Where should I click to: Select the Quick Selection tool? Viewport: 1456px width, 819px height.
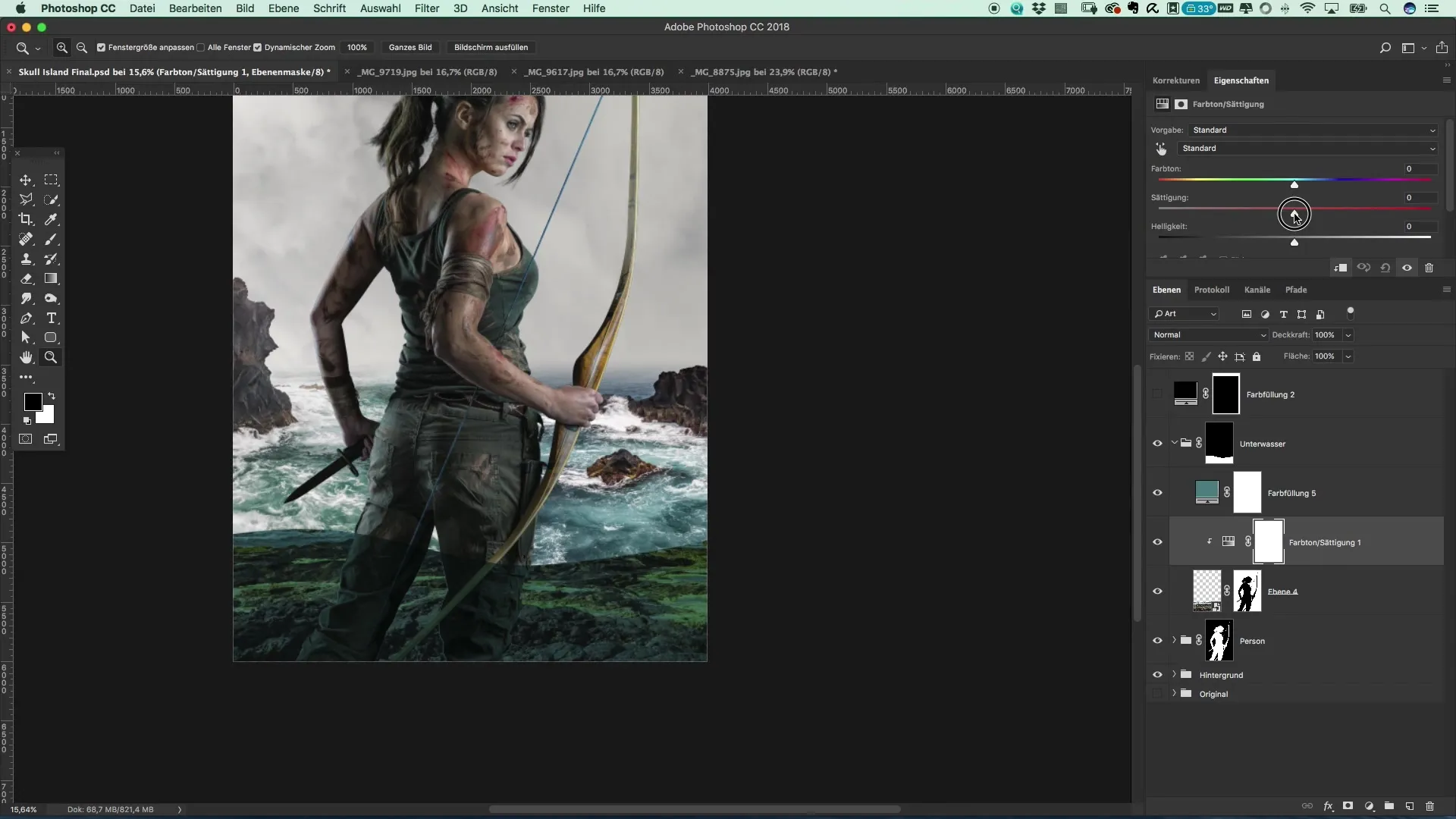point(51,199)
